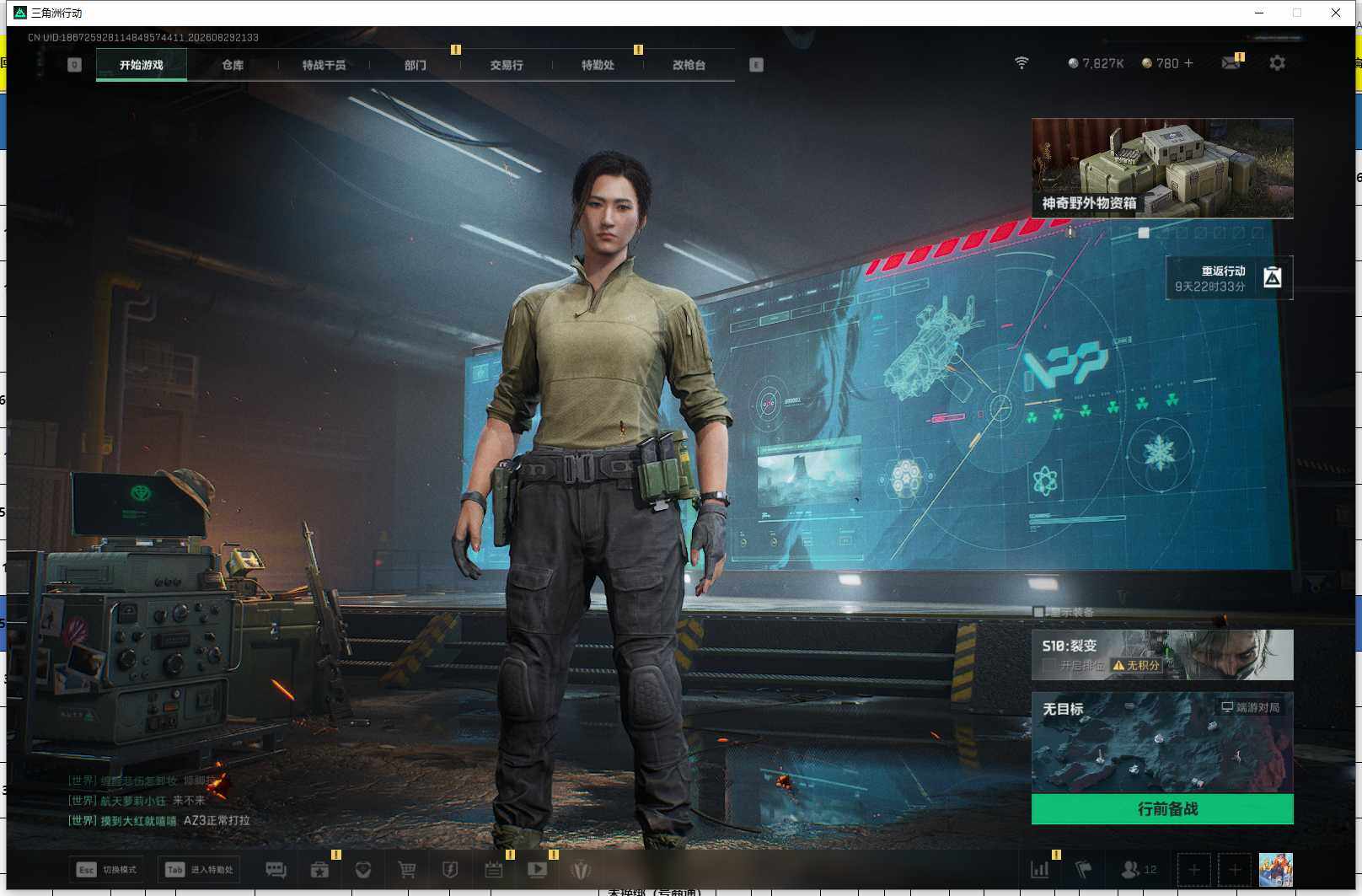Open the mail inbox envelope icon
This screenshot has width=1362, height=896.
pos(1231,63)
